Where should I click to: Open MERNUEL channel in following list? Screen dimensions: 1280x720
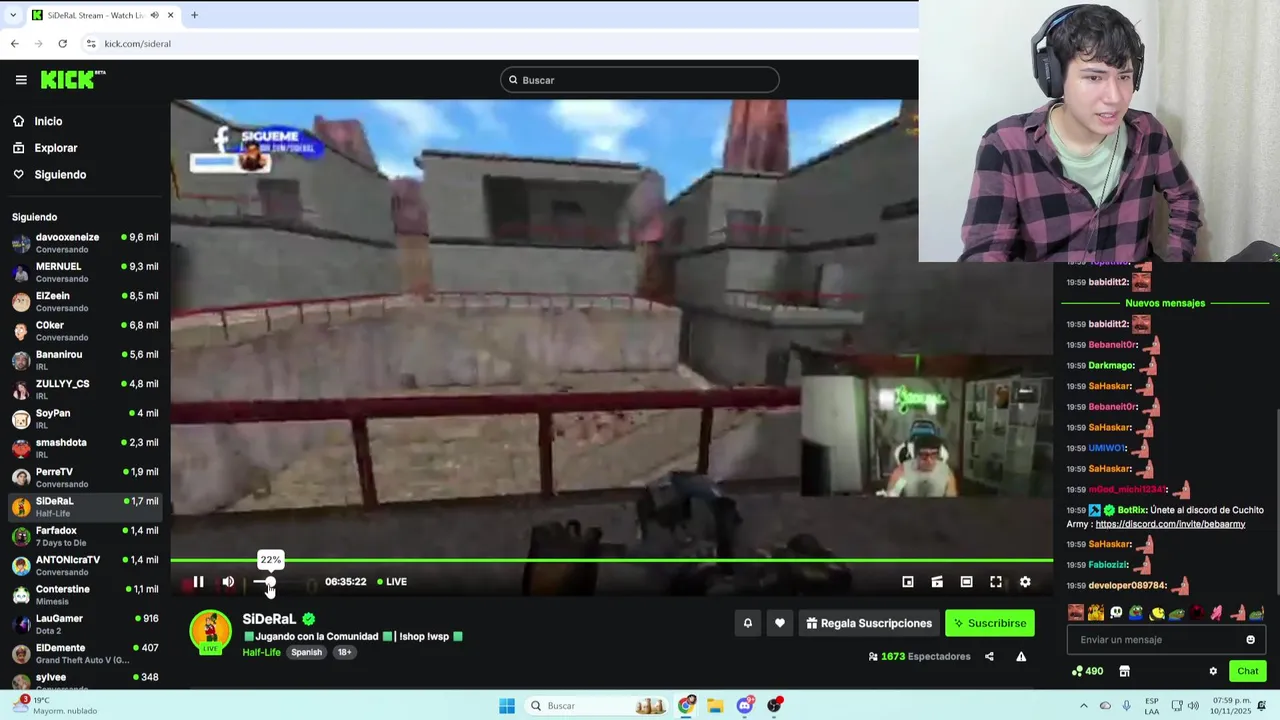(85, 272)
